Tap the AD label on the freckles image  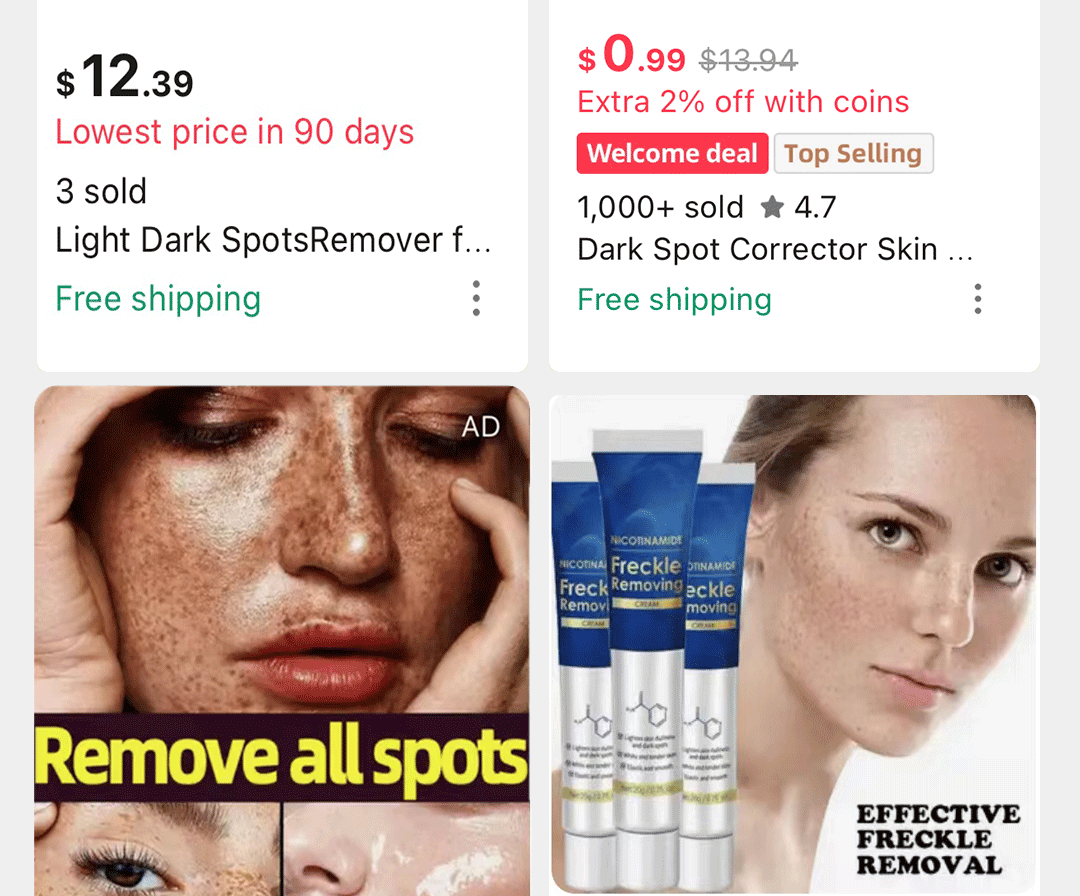tap(480, 427)
